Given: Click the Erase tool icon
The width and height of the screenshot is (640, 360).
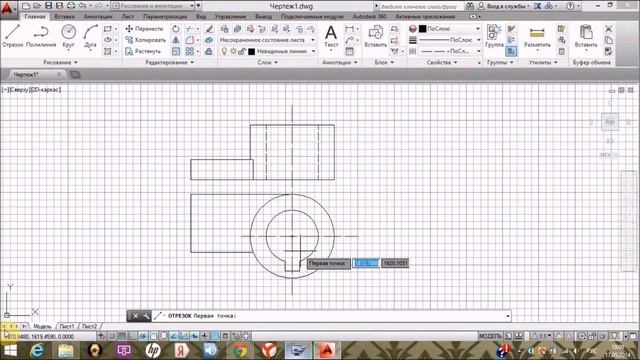Looking at the screenshot, I should click(x=209, y=29).
